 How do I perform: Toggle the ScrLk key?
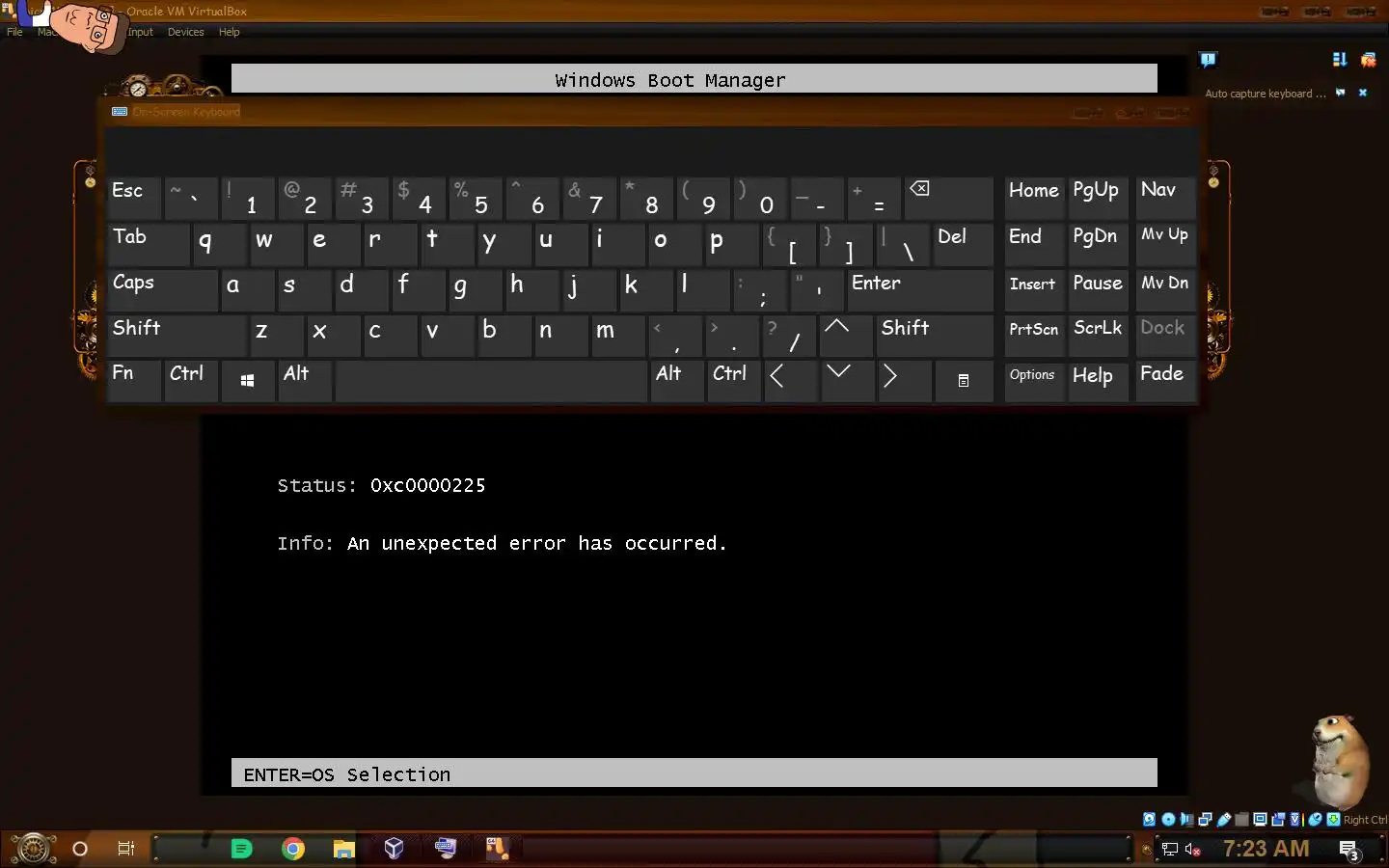pyautogui.click(x=1099, y=335)
